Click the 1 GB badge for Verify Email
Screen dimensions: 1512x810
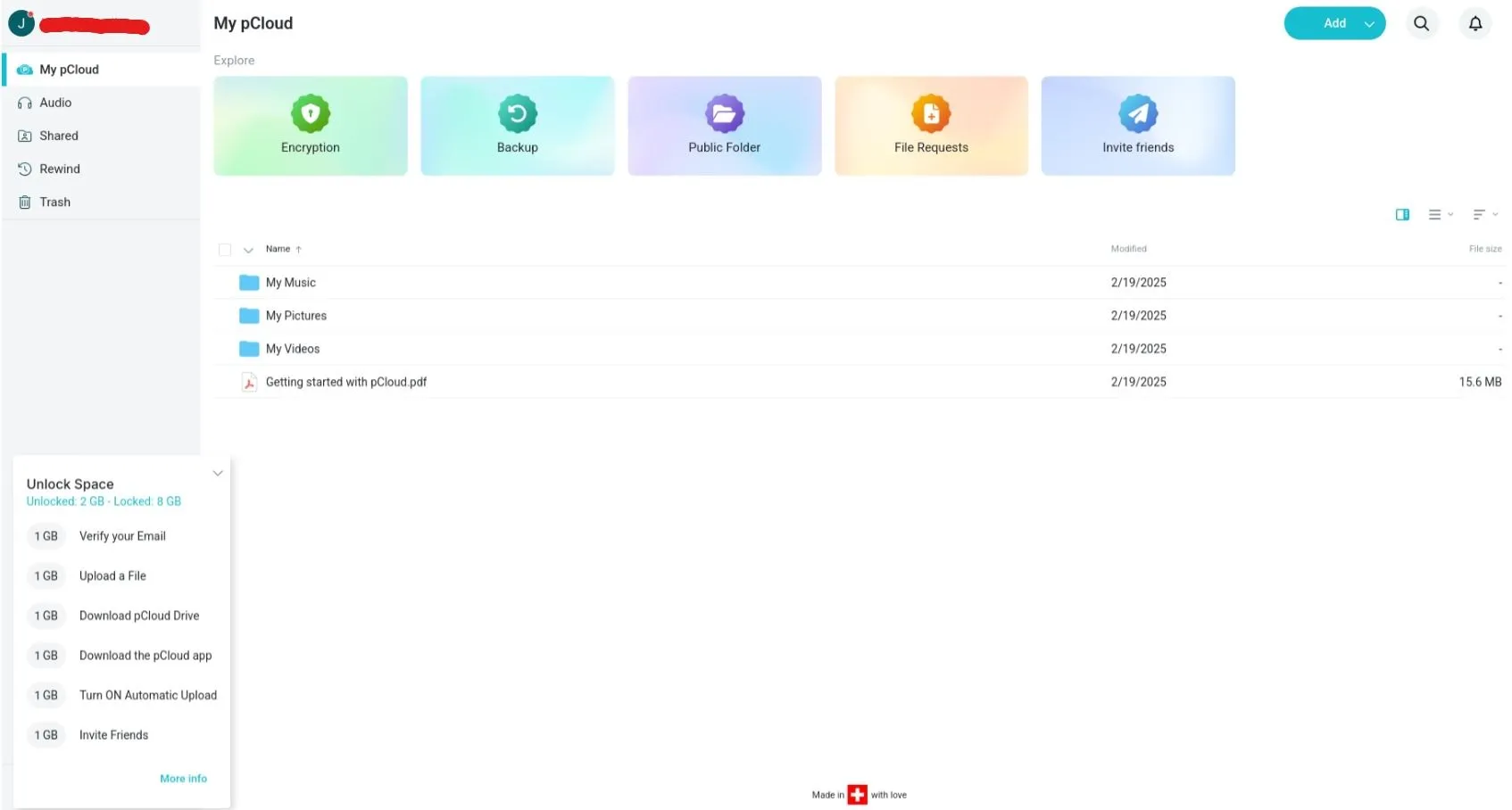(x=46, y=536)
